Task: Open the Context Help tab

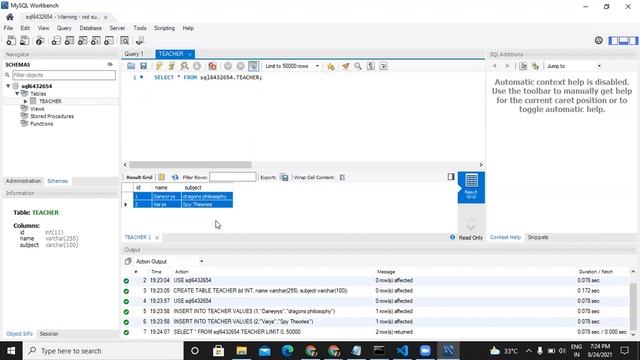Action: 505,237
